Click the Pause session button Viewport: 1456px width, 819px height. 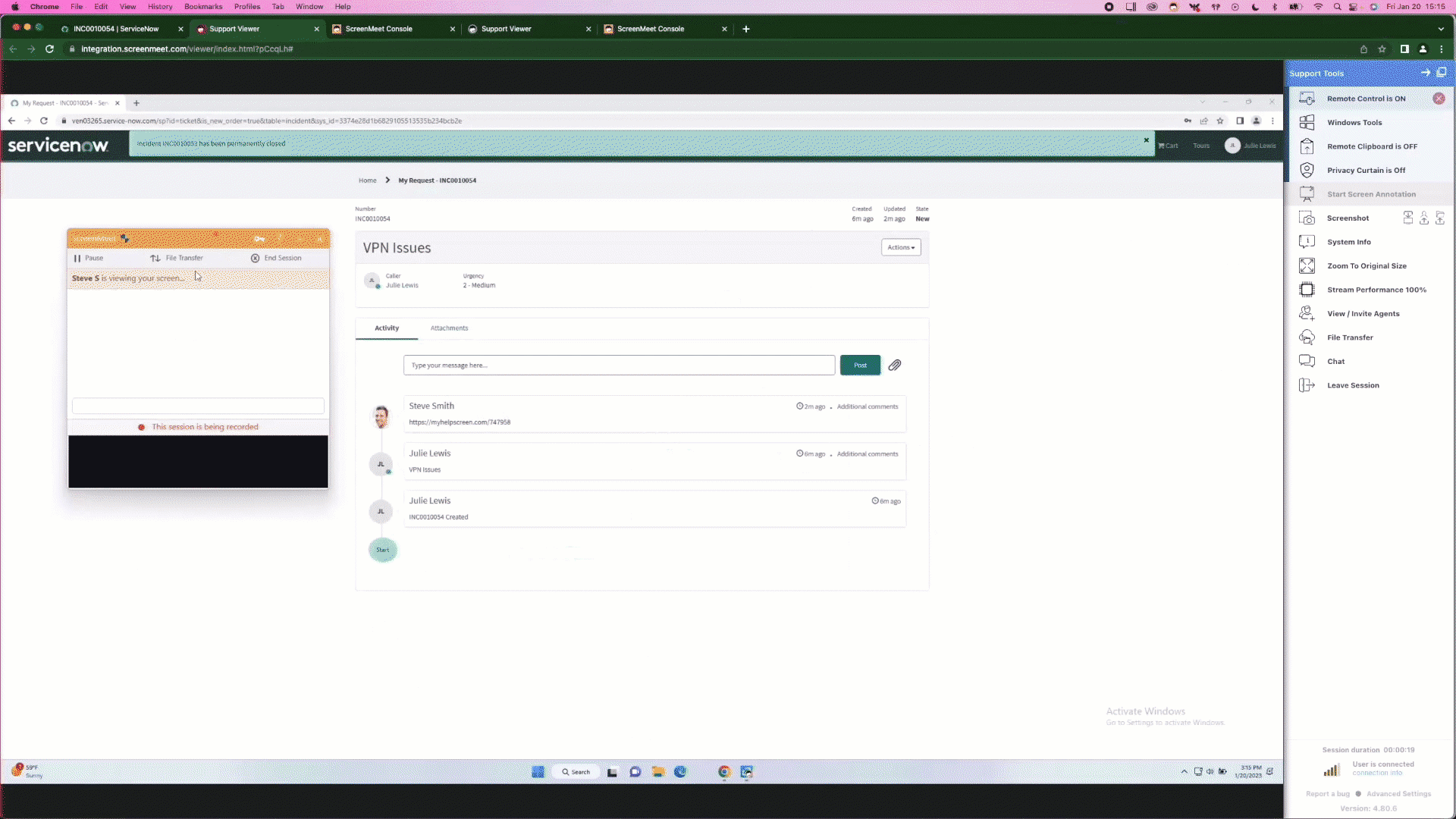[x=88, y=258]
